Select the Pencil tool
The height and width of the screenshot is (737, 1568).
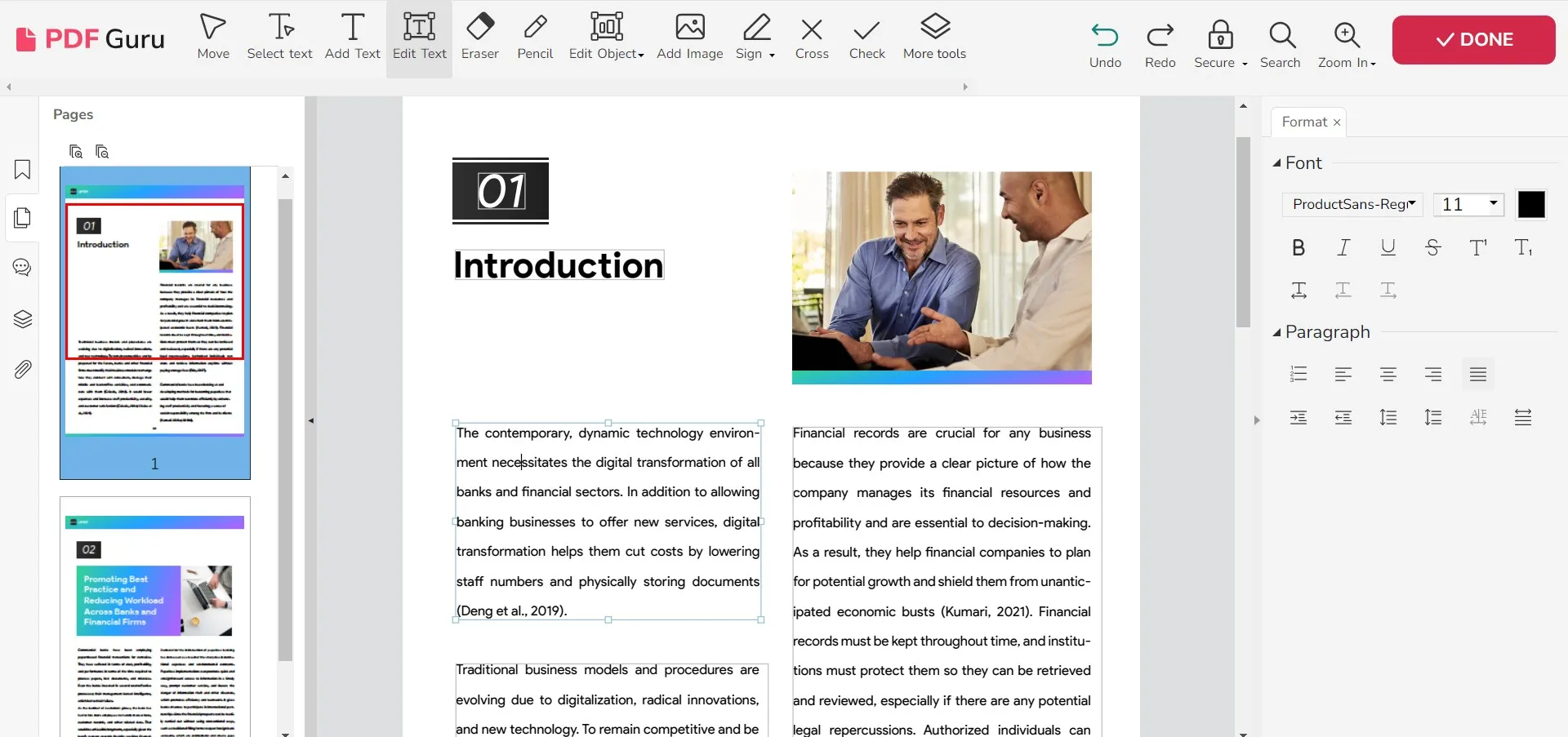(535, 37)
